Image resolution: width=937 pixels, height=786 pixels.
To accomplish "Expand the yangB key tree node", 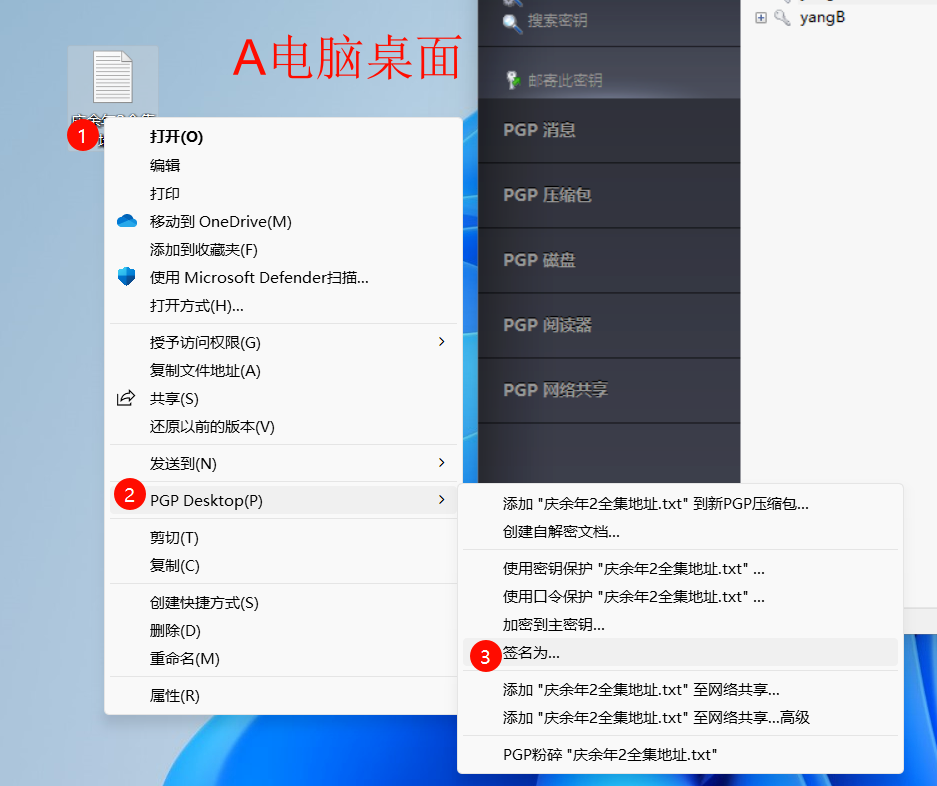I will click(x=761, y=17).
